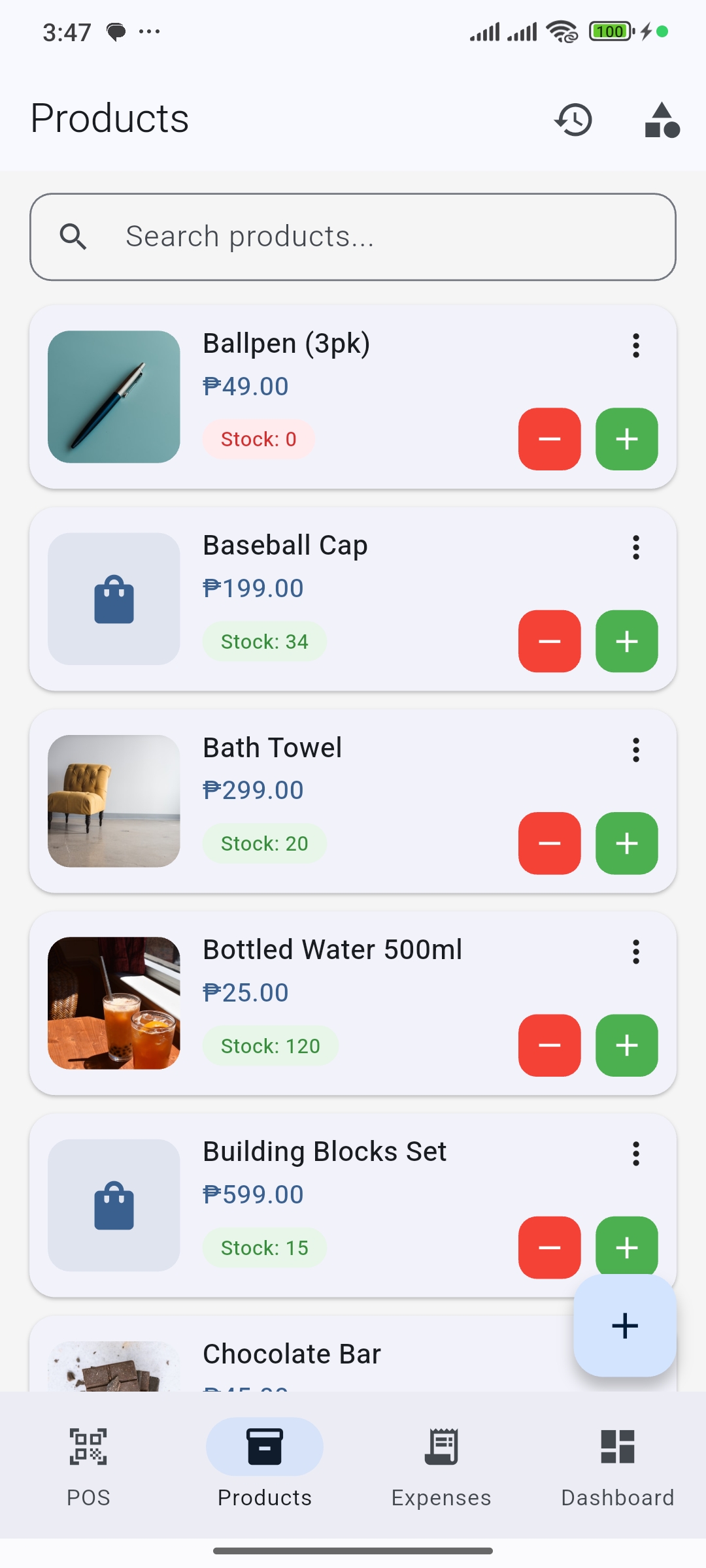The height and width of the screenshot is (1568, 706).
Task: Open the Building Blocks Set menu
Action: click(635, 1154)
